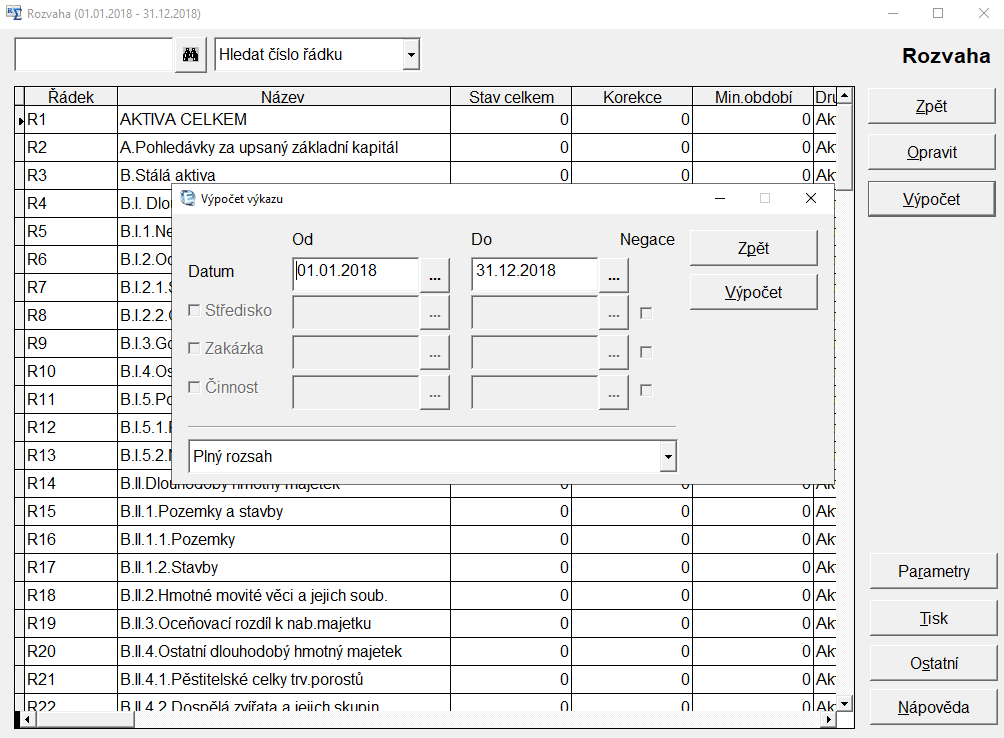Click the Název column header
This screenshot has width=1004, height=738.
coord(283,97)
